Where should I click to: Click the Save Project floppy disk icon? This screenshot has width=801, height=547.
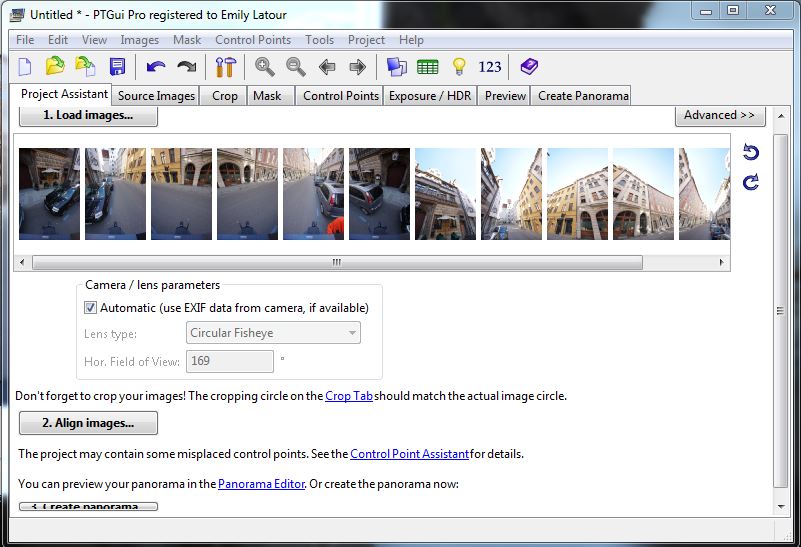(x=117, y=67)
